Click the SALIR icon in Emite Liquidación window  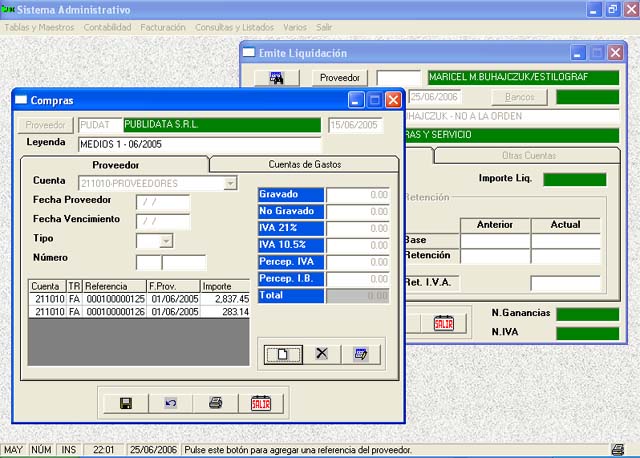(443, 322)
